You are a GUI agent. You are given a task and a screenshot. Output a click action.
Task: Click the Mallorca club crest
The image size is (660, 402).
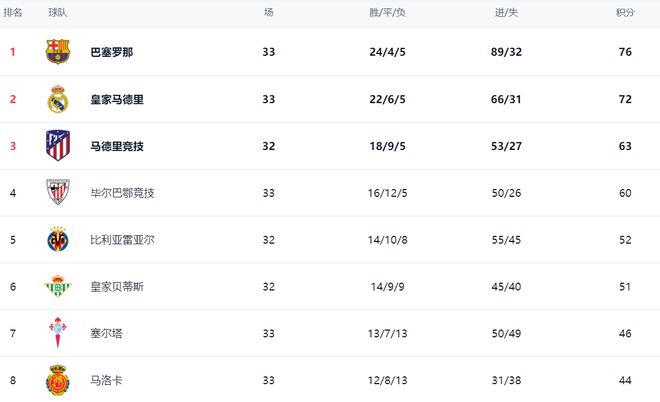point(58,380)
